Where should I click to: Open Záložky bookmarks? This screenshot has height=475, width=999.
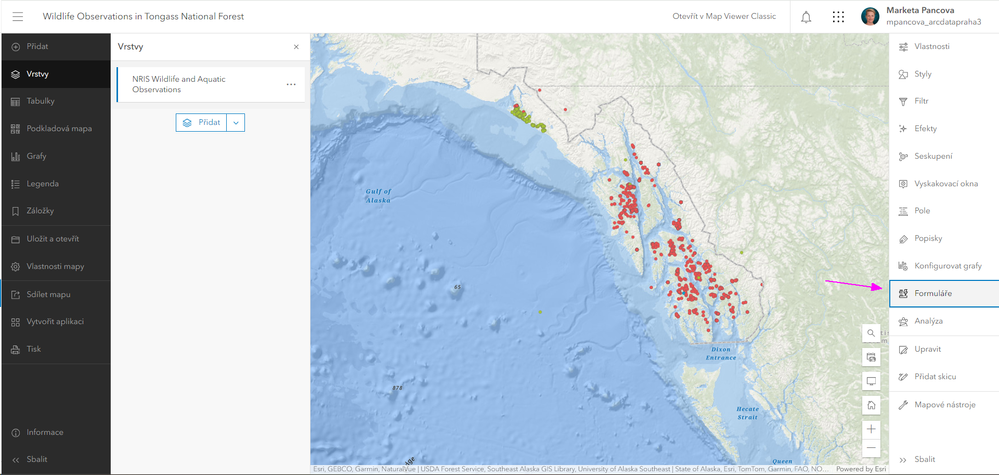55,211
